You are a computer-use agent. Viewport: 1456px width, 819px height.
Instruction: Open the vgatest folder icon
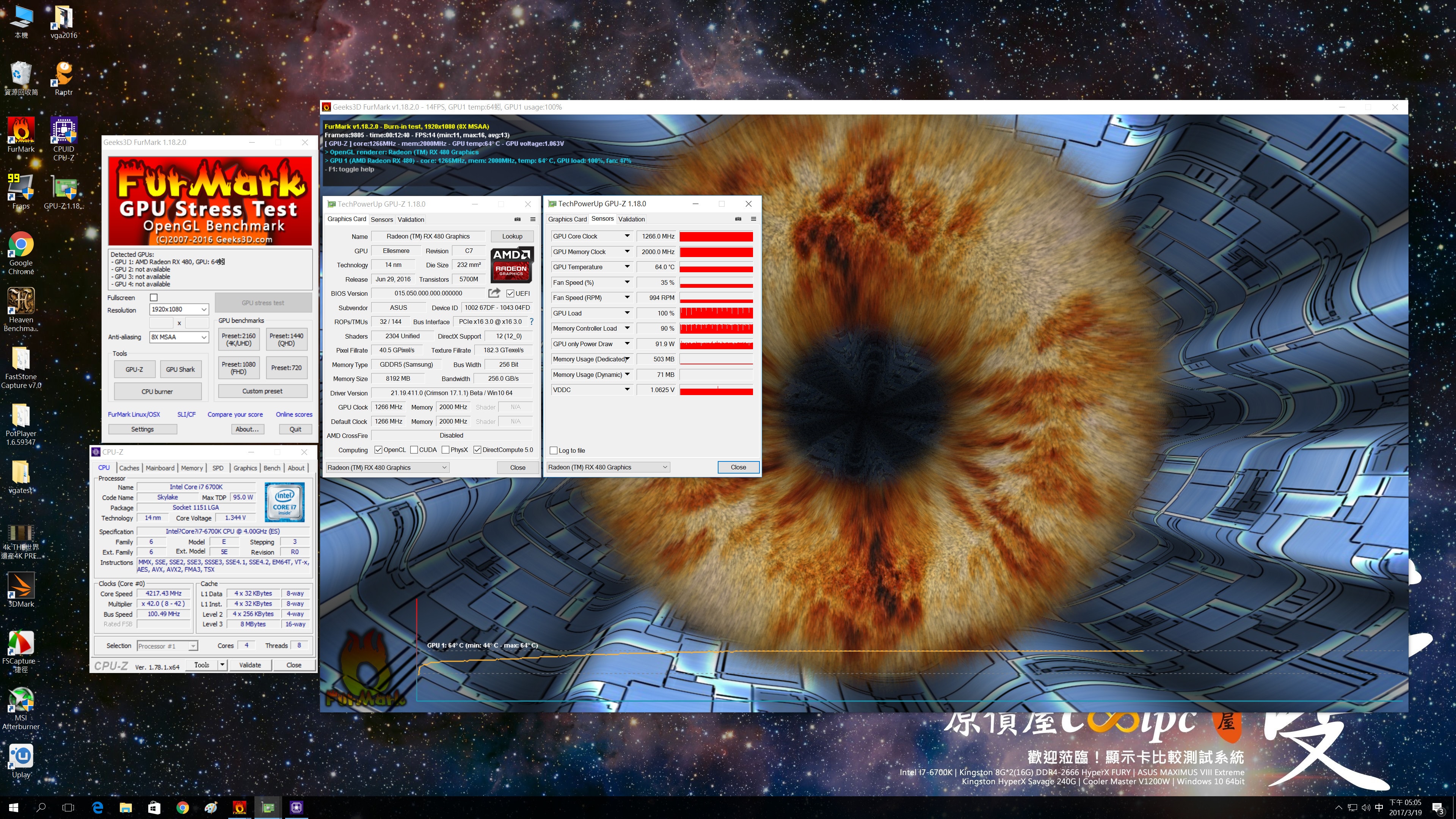click(x=21, y=477)
